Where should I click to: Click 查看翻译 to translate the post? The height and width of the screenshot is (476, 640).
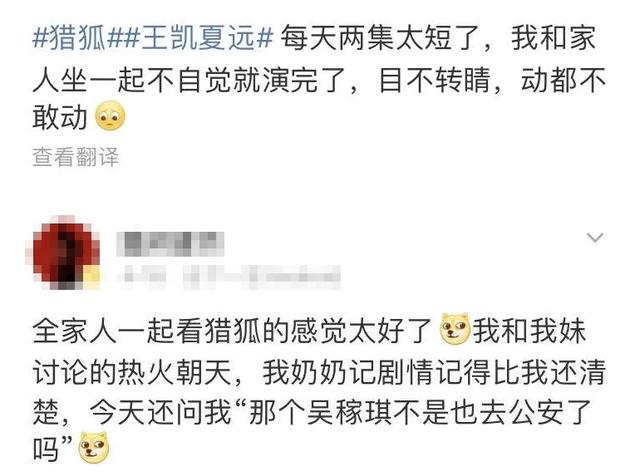pos(76,157)
